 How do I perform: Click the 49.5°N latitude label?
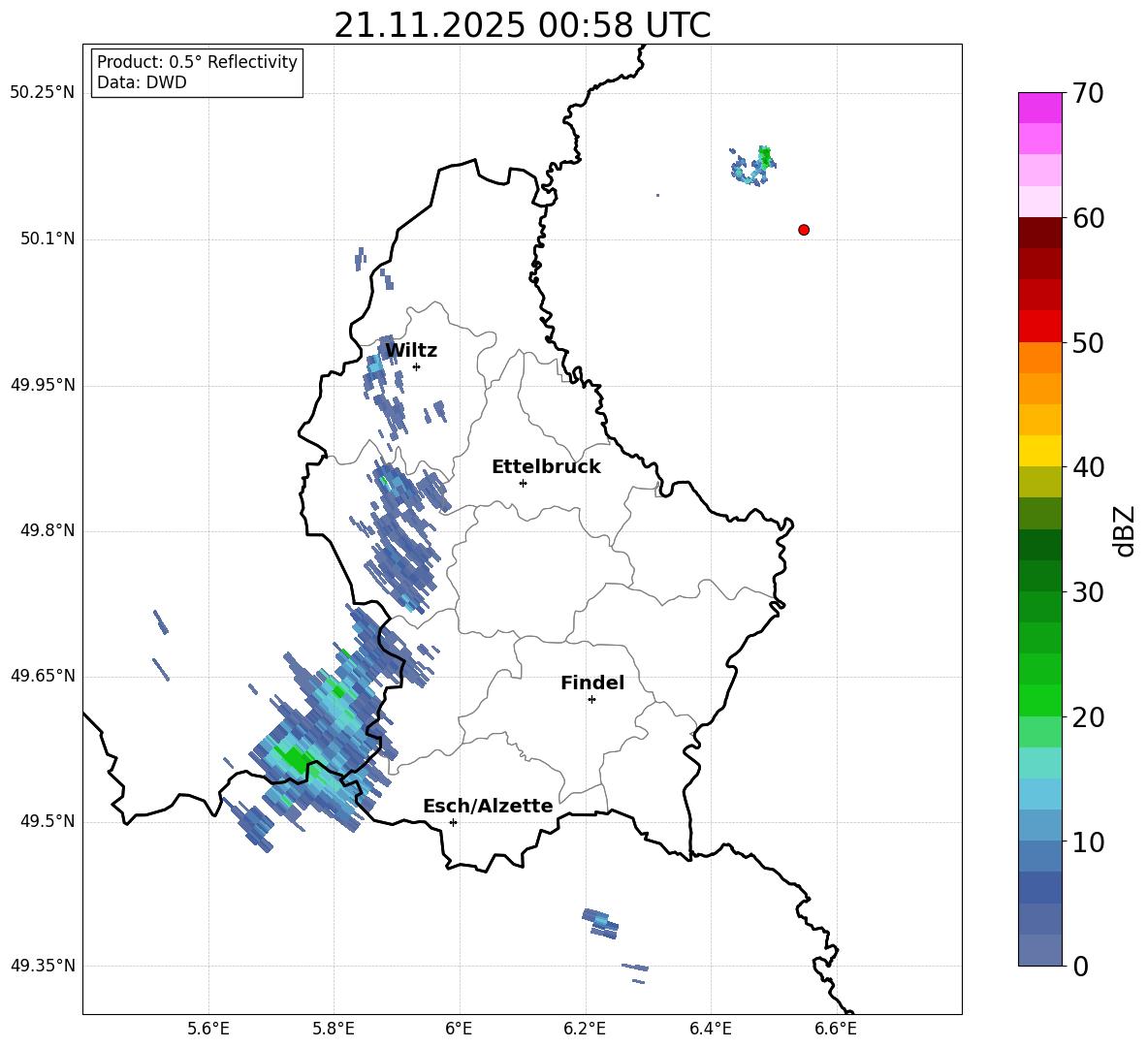click(x=48, y=821)
